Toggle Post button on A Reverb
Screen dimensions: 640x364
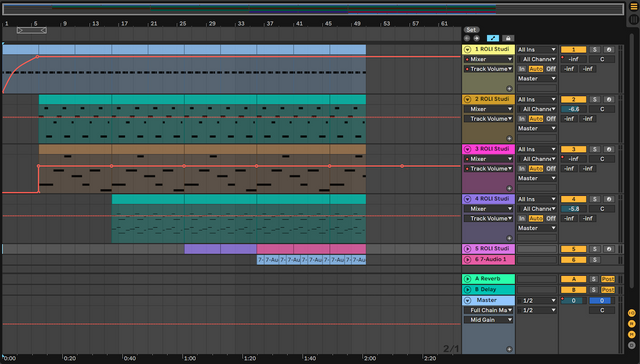(607, 279)
